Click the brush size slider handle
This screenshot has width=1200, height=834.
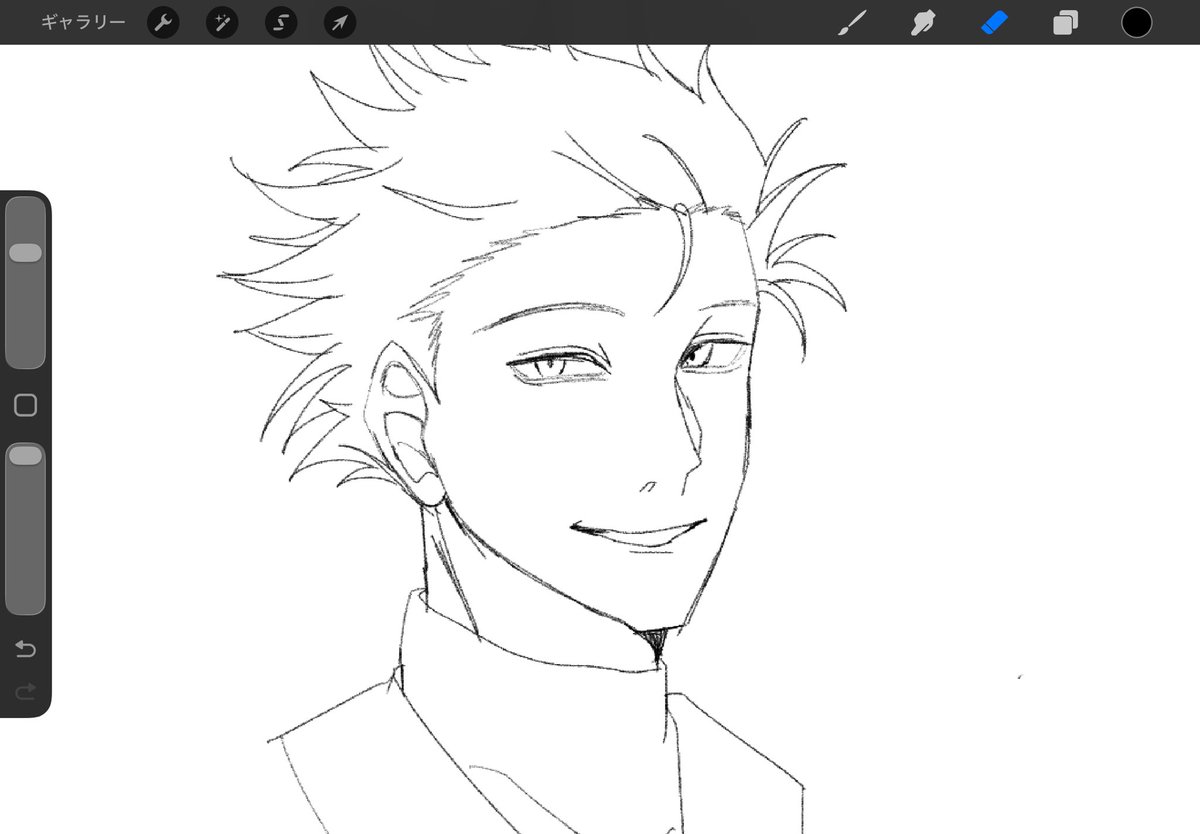(x=26, y=253)
